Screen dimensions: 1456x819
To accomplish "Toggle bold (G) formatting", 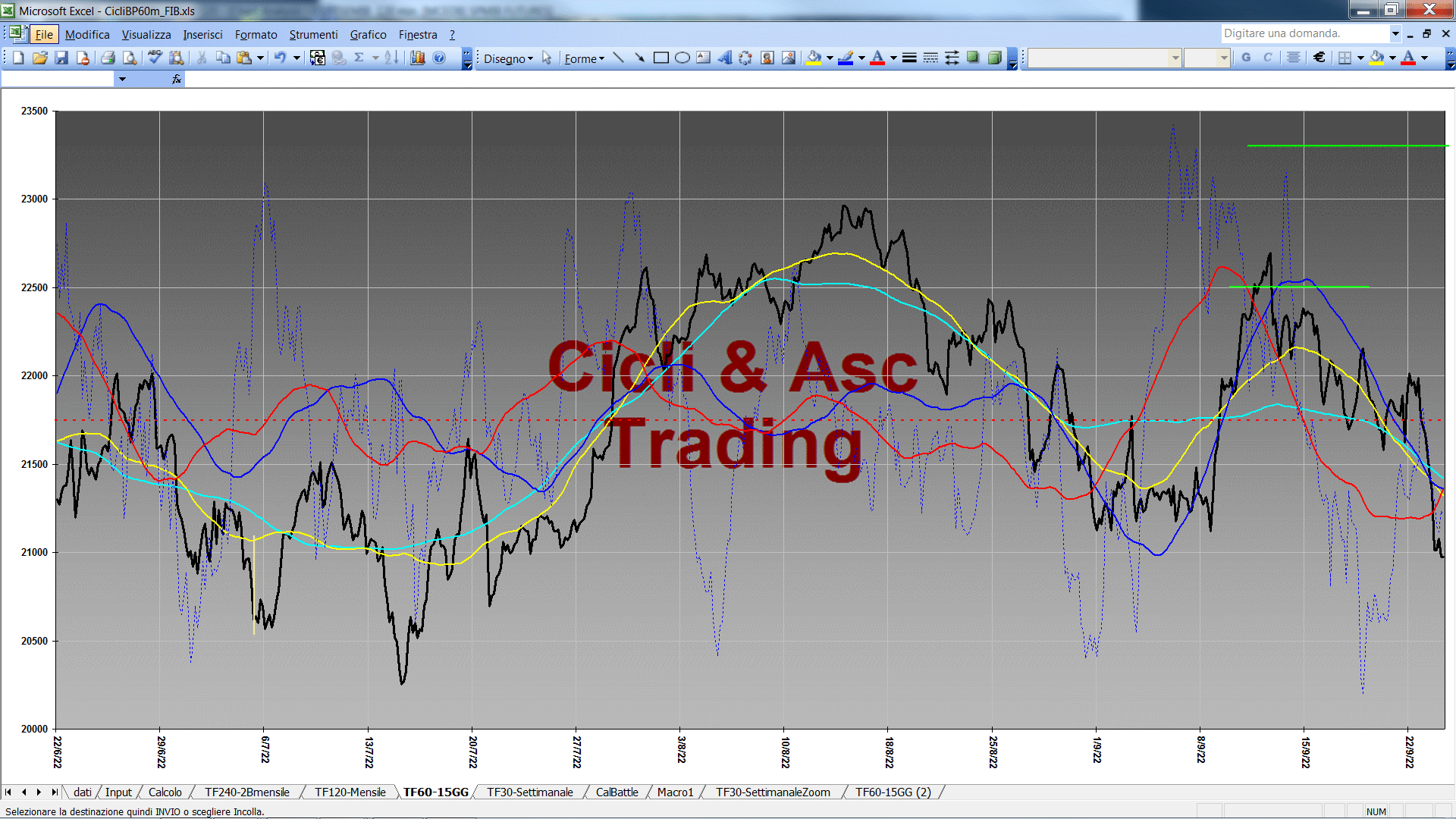I will click(x=1246, y=58).
